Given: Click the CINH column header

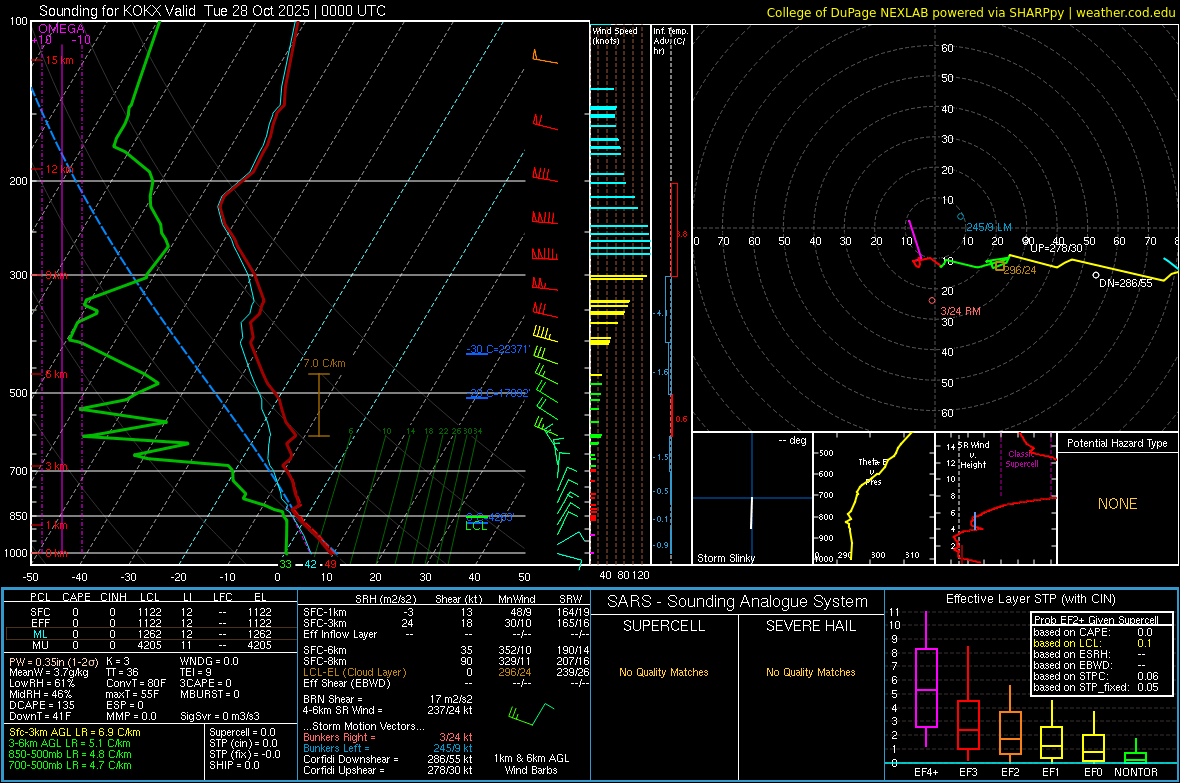Looking at the screenshot, I should click(114, 597).
